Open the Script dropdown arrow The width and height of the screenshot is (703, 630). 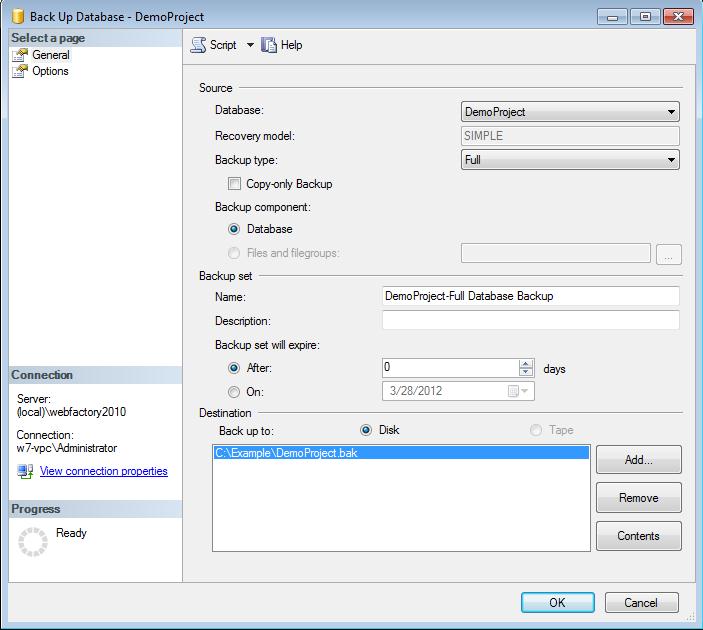(x=250, y=45)
